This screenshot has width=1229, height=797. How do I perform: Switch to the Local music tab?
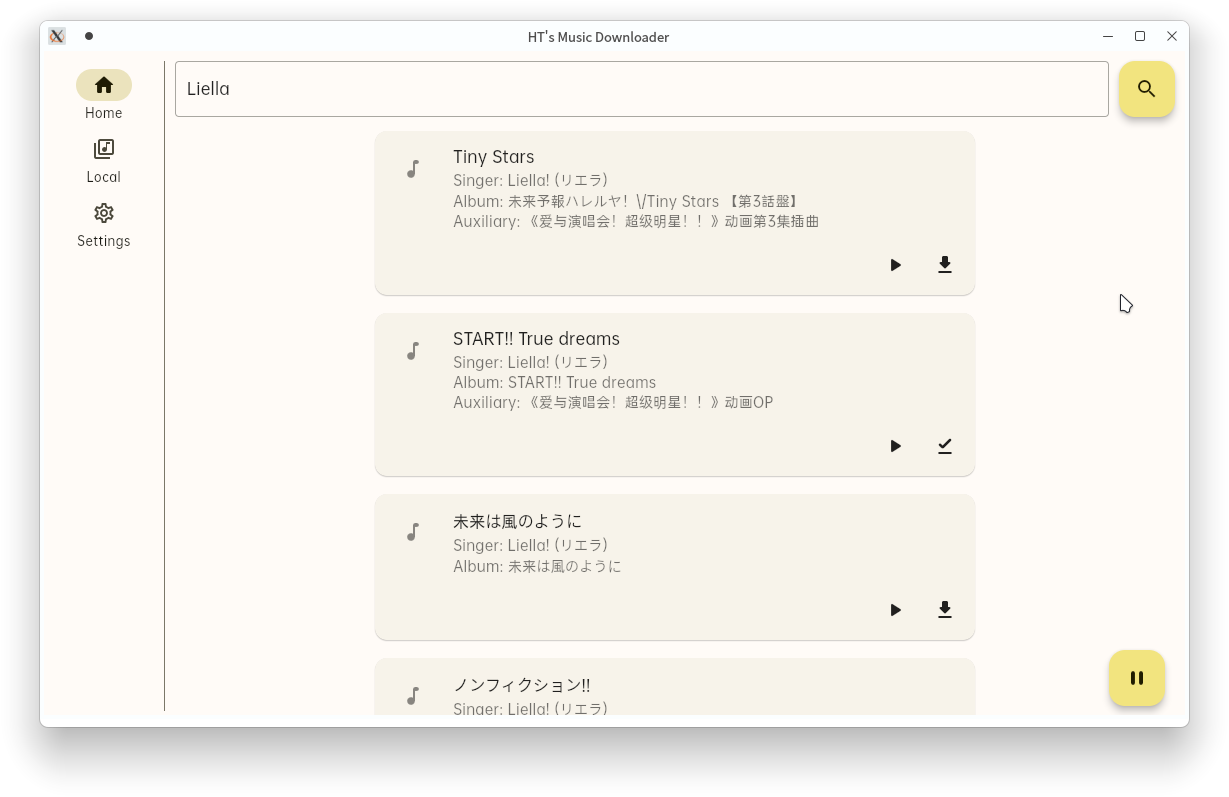point(103,160)
